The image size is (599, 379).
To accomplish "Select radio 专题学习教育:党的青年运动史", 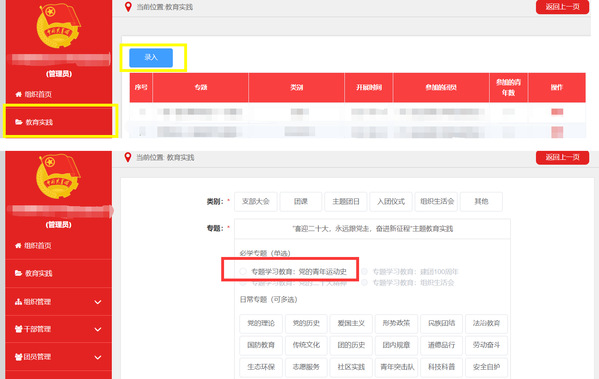I will pos(243,271).
